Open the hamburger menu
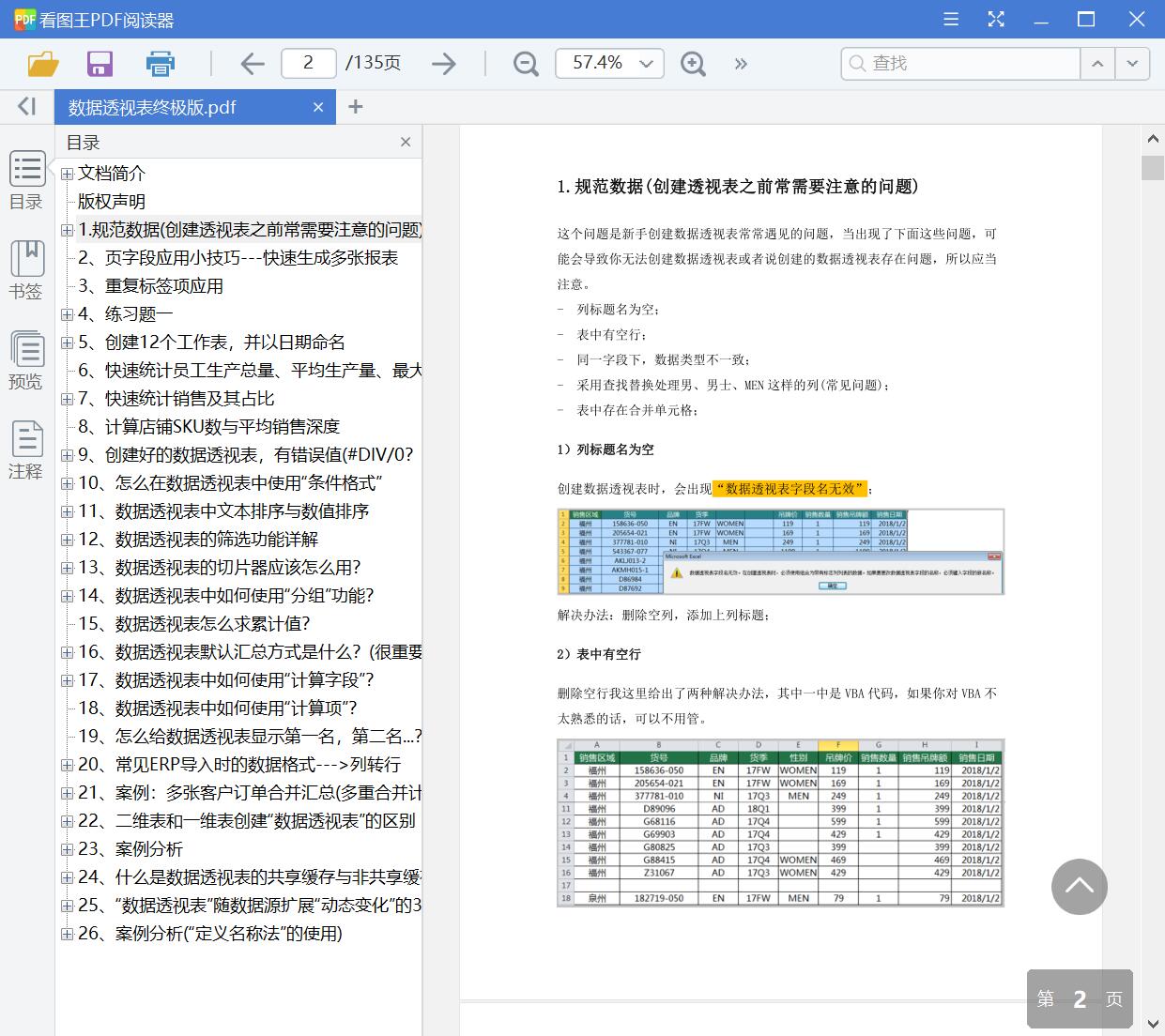Image resolution: width=1165 pixels, height=1036 pixels. tap(950, 18)
